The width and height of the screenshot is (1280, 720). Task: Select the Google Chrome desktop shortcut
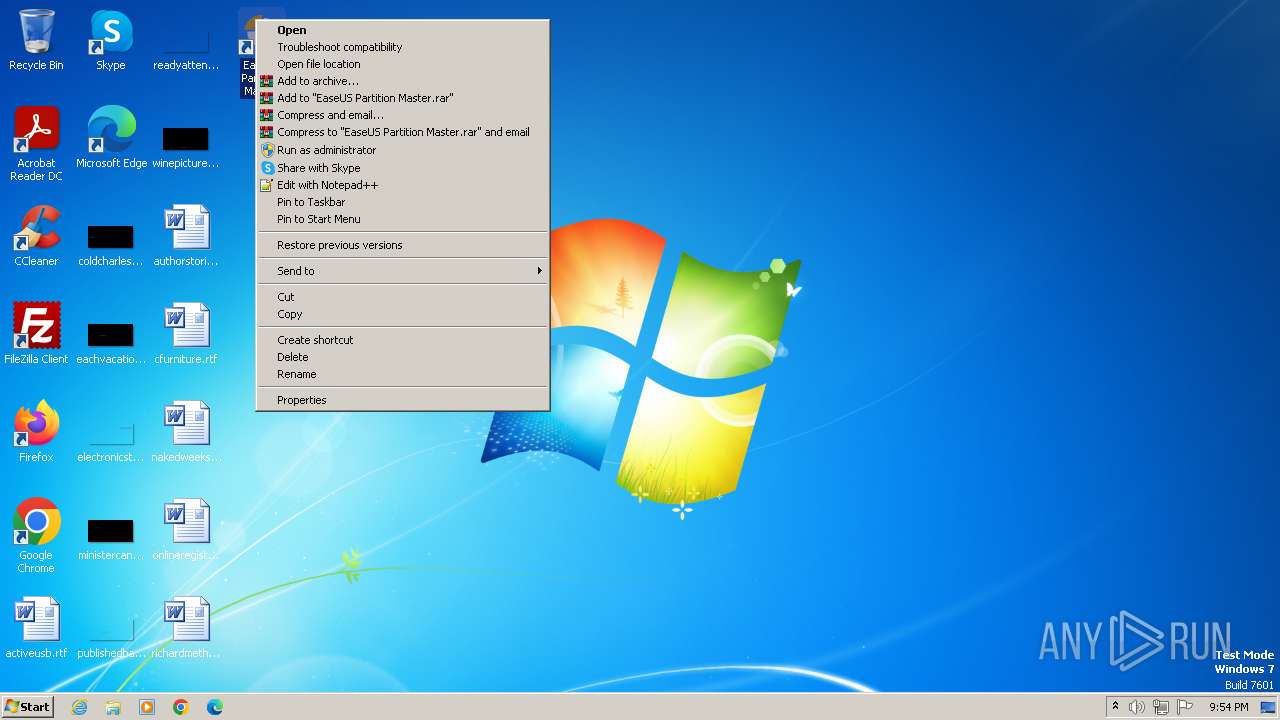pos(36,536)
